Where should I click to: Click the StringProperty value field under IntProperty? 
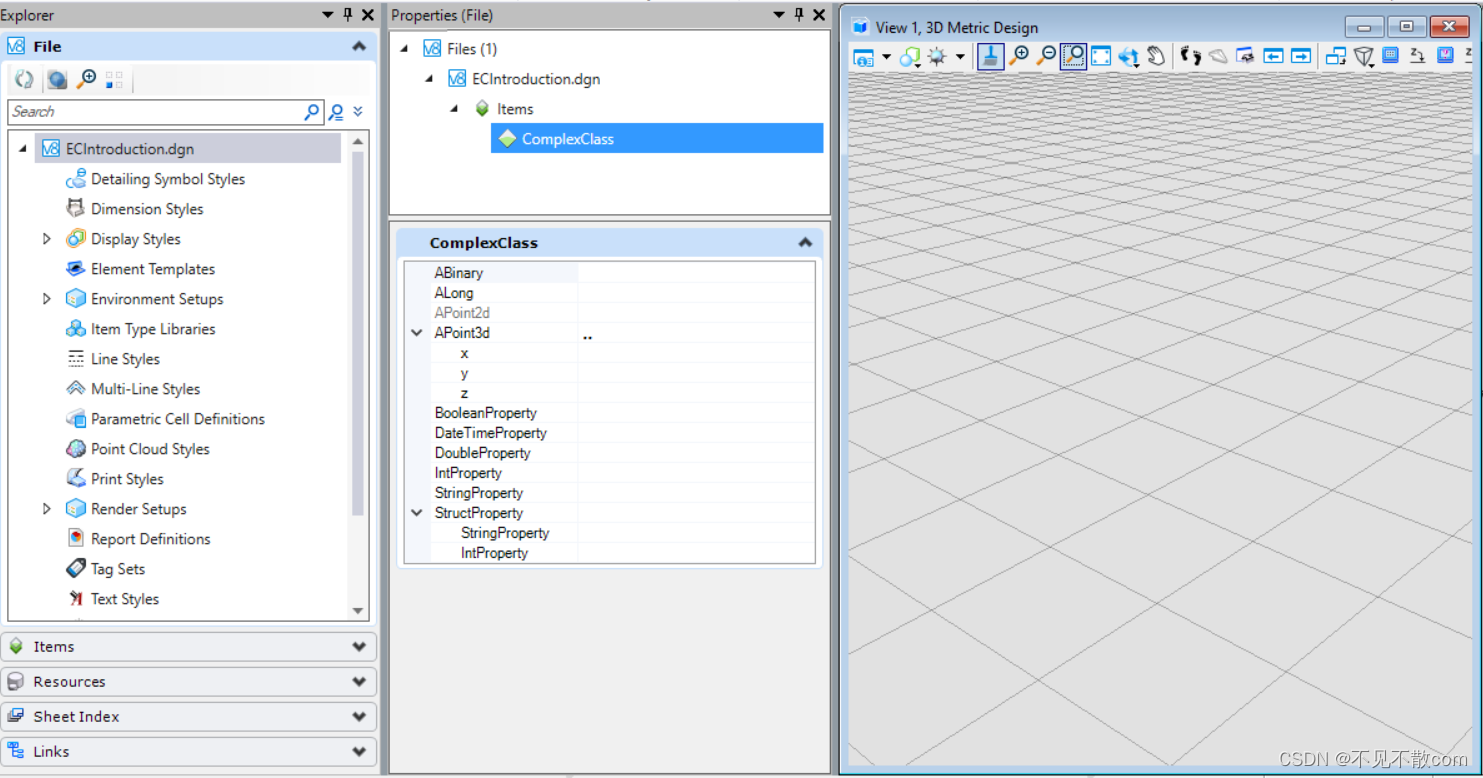[x=696, y=493]
